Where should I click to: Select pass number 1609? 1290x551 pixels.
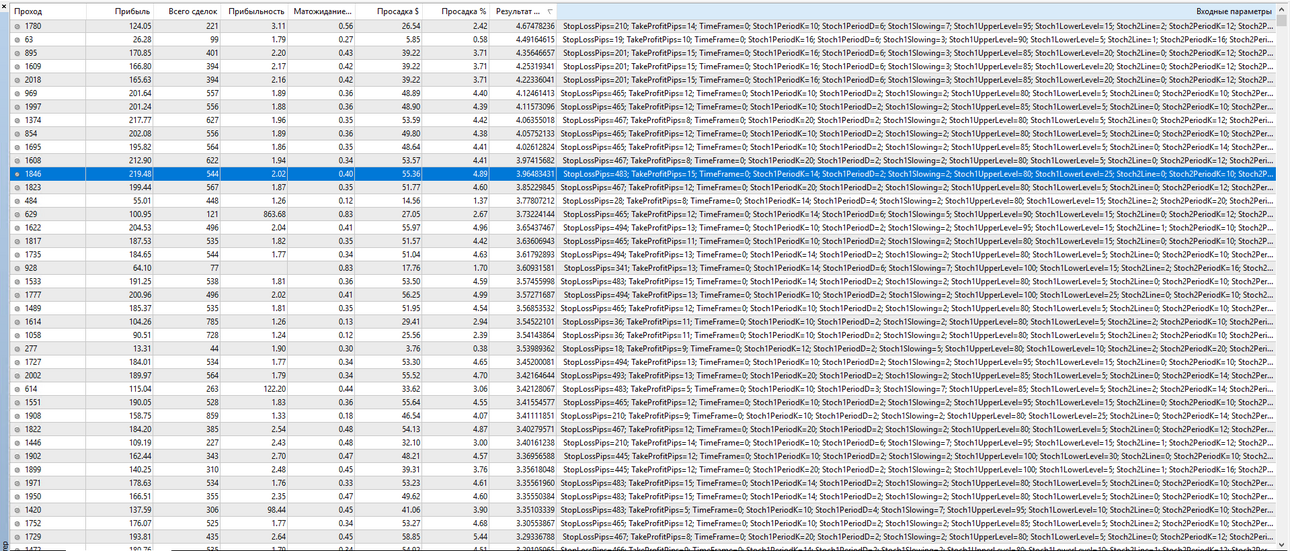(33, 66)
